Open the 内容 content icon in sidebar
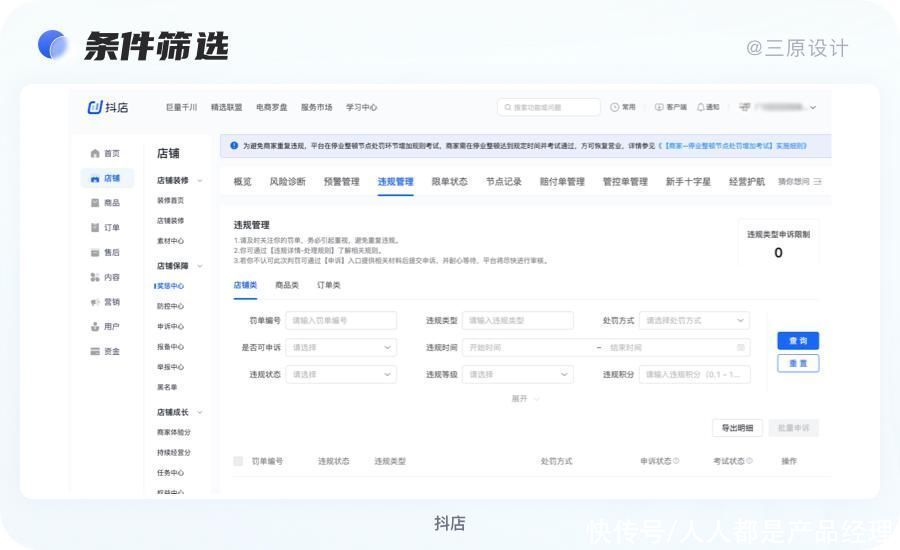 [95, 277]
